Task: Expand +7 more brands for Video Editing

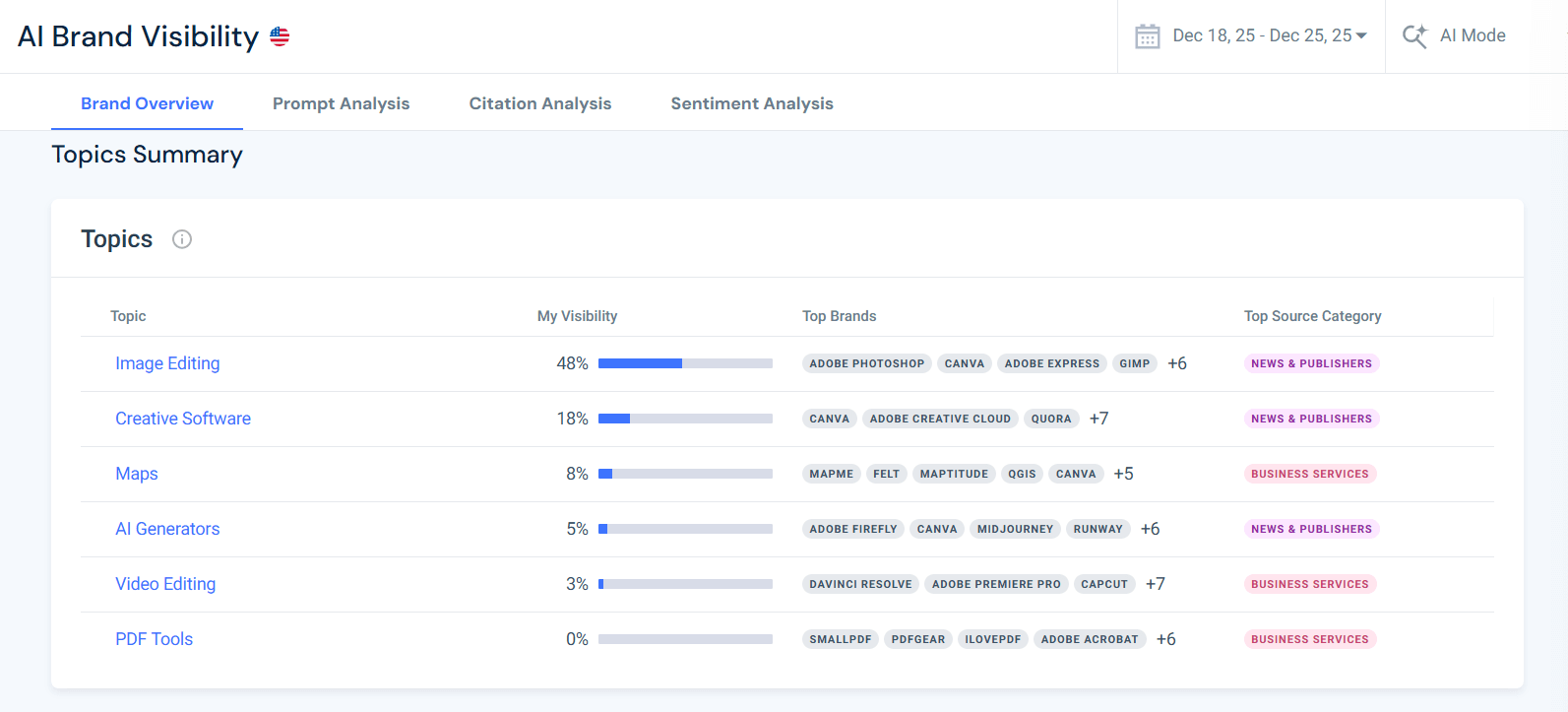Action: pyautogui.click(x=1156, y=584)
